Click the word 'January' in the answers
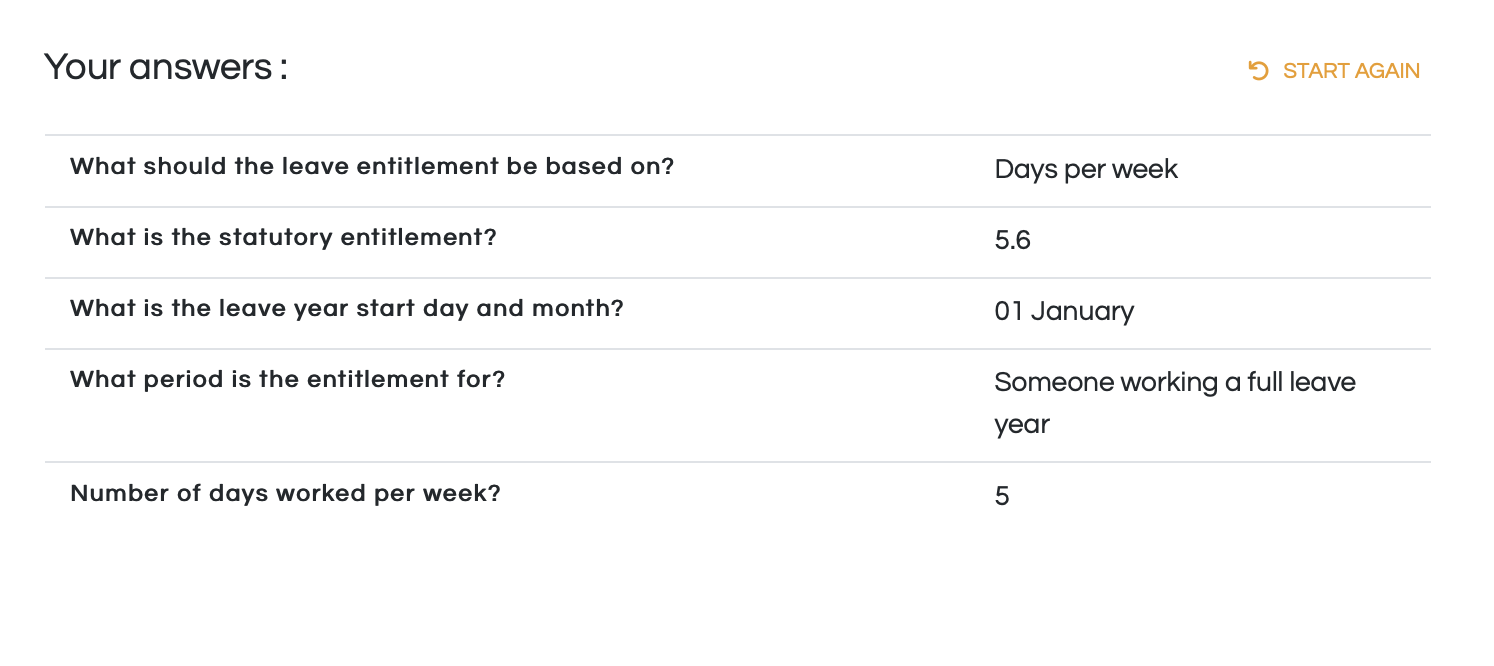Viewport: 1494px width, 666px height. 1083,312
